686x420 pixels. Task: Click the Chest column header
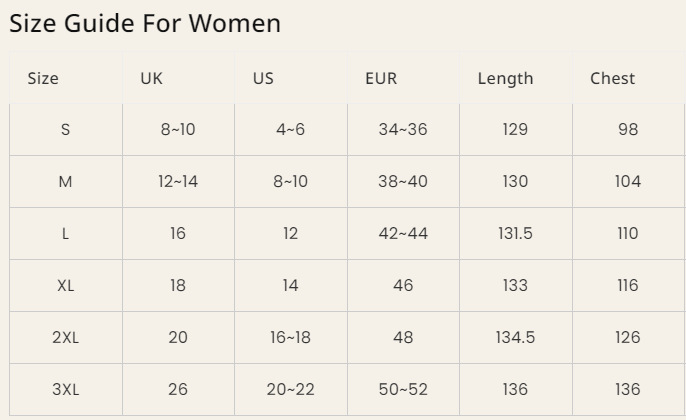(x=612, y=78)
